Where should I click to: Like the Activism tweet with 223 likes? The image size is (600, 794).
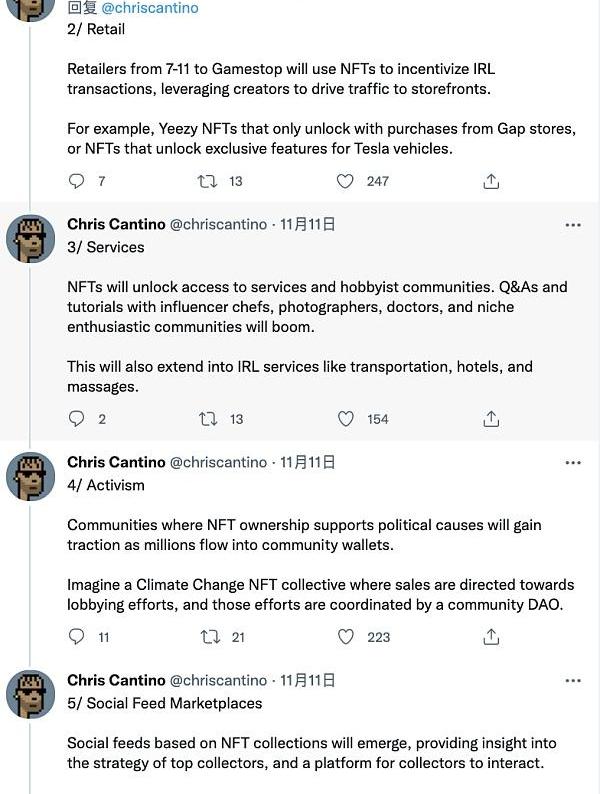coord(345,637)
